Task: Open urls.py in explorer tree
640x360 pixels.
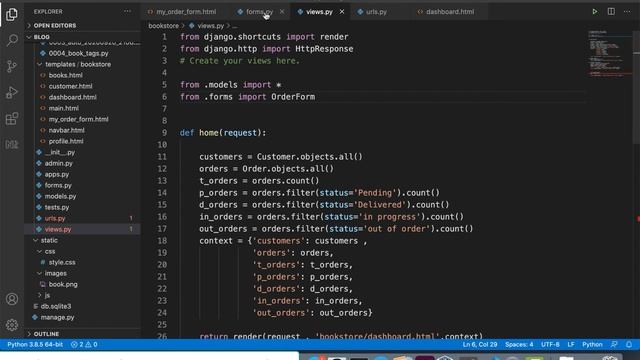Action: click(x=55, y=219)
